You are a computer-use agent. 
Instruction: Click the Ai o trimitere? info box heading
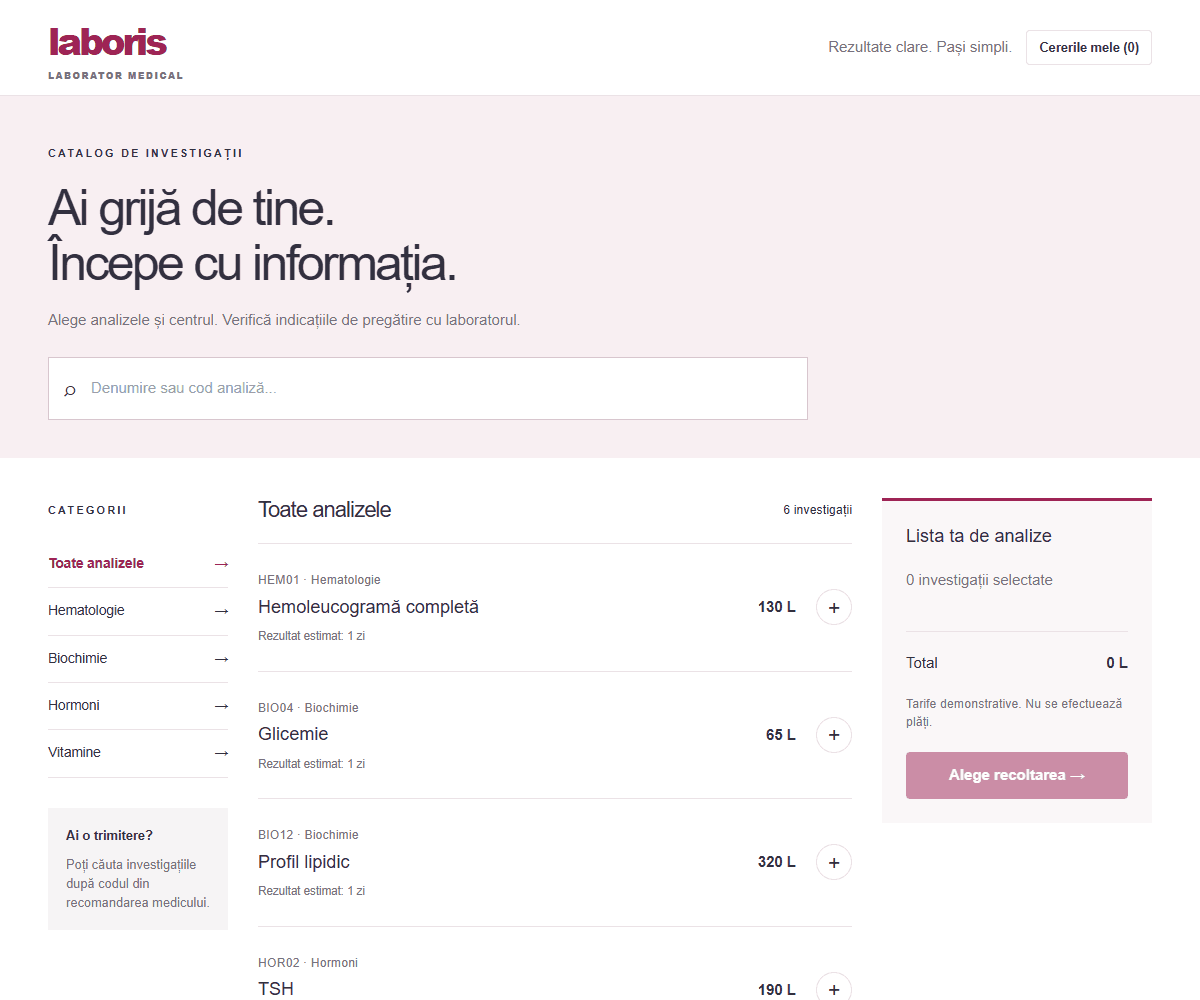pyautogui.click(x=109, y=835)
